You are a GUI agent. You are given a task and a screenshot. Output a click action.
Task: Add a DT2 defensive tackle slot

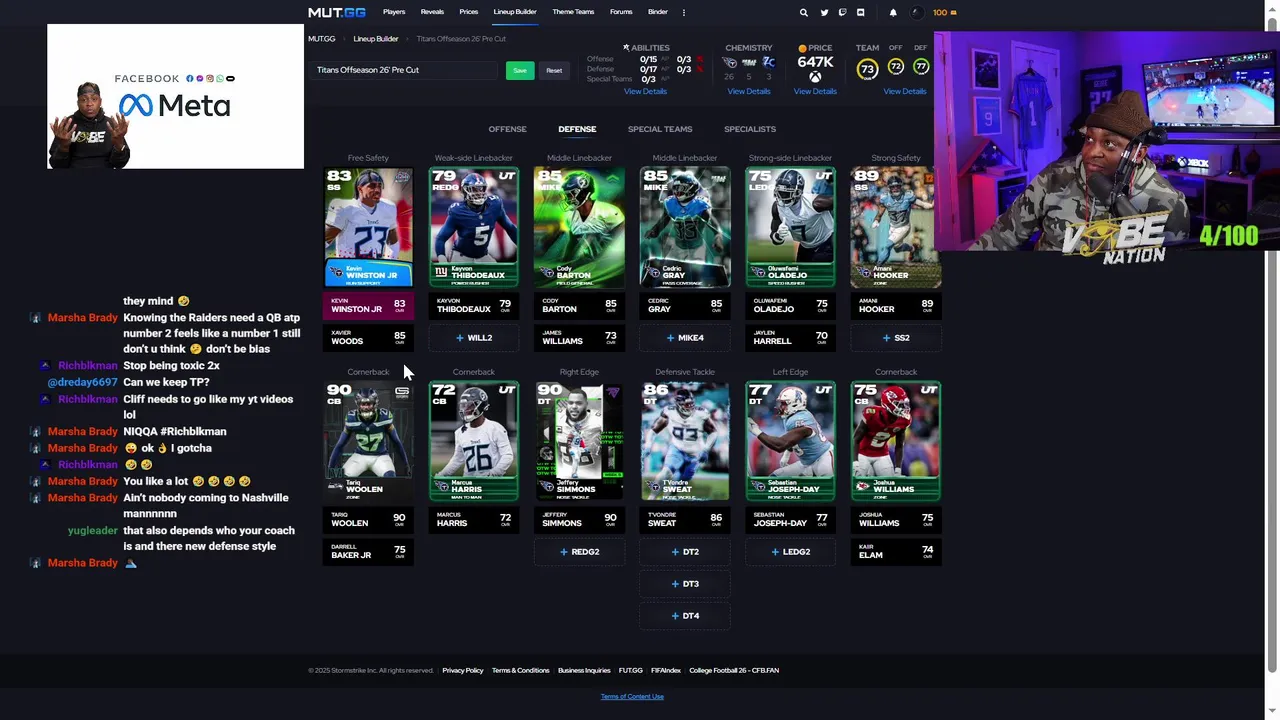pos(685,552)
